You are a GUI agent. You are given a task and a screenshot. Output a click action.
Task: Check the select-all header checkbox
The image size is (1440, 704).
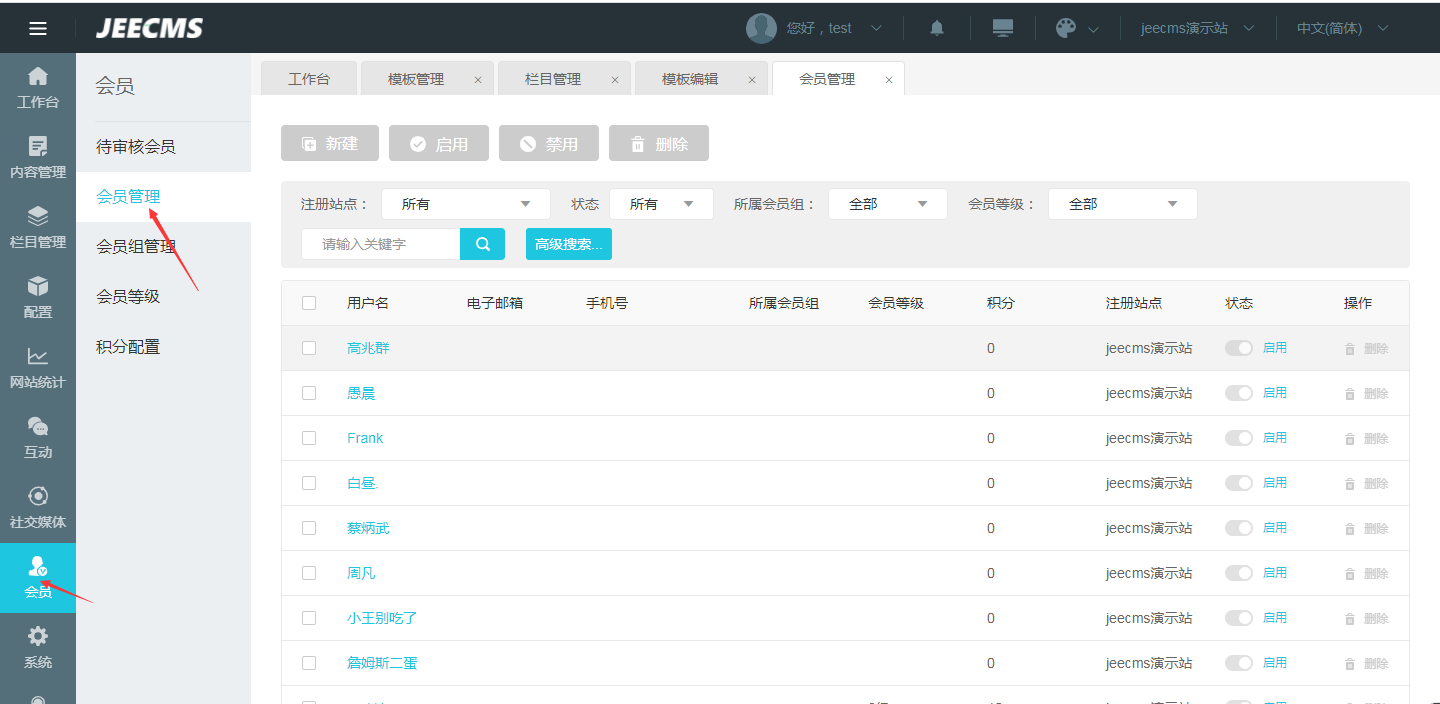click(x=309, y=303)
